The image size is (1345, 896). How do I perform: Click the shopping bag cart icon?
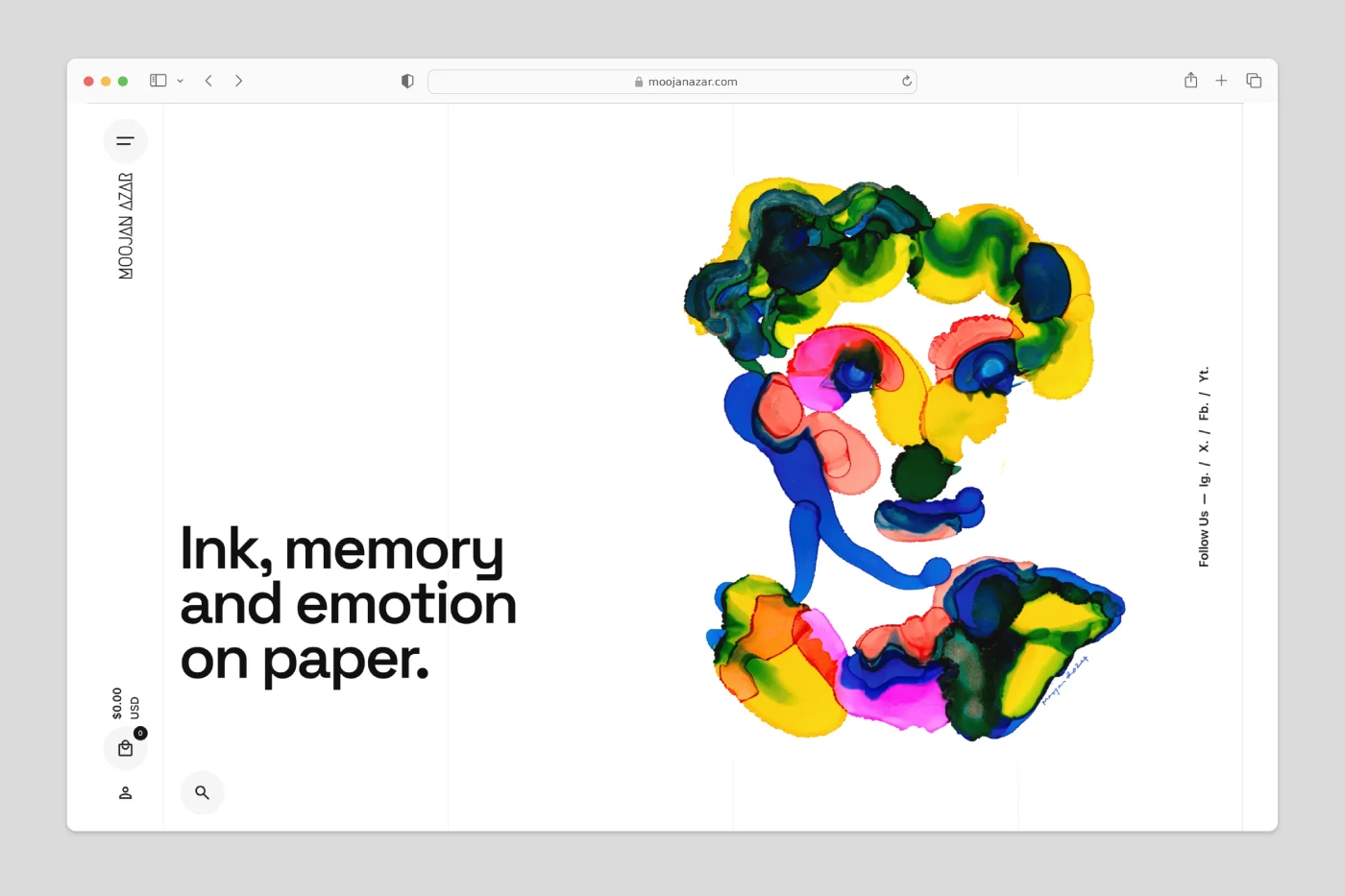125,749
